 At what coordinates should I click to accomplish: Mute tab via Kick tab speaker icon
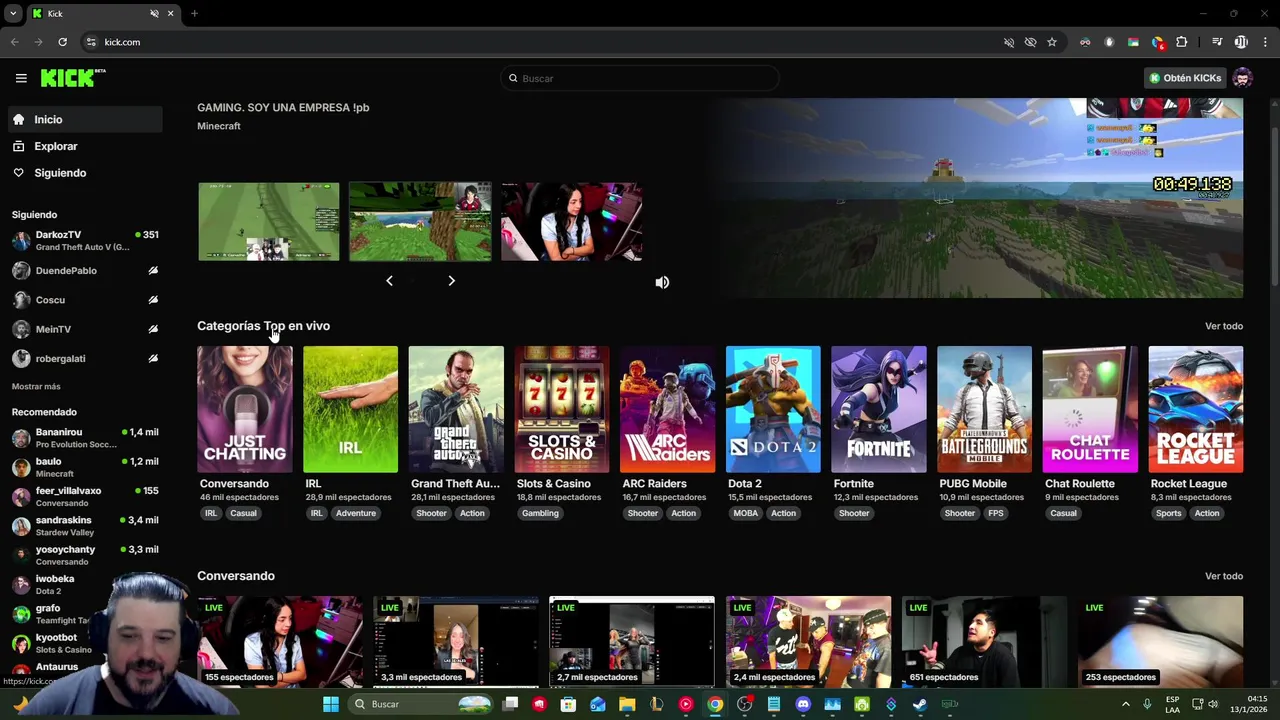(154, 13)
